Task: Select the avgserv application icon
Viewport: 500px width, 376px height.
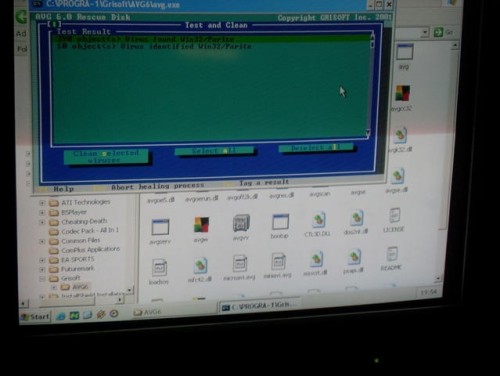Action: tap(160, 227)
